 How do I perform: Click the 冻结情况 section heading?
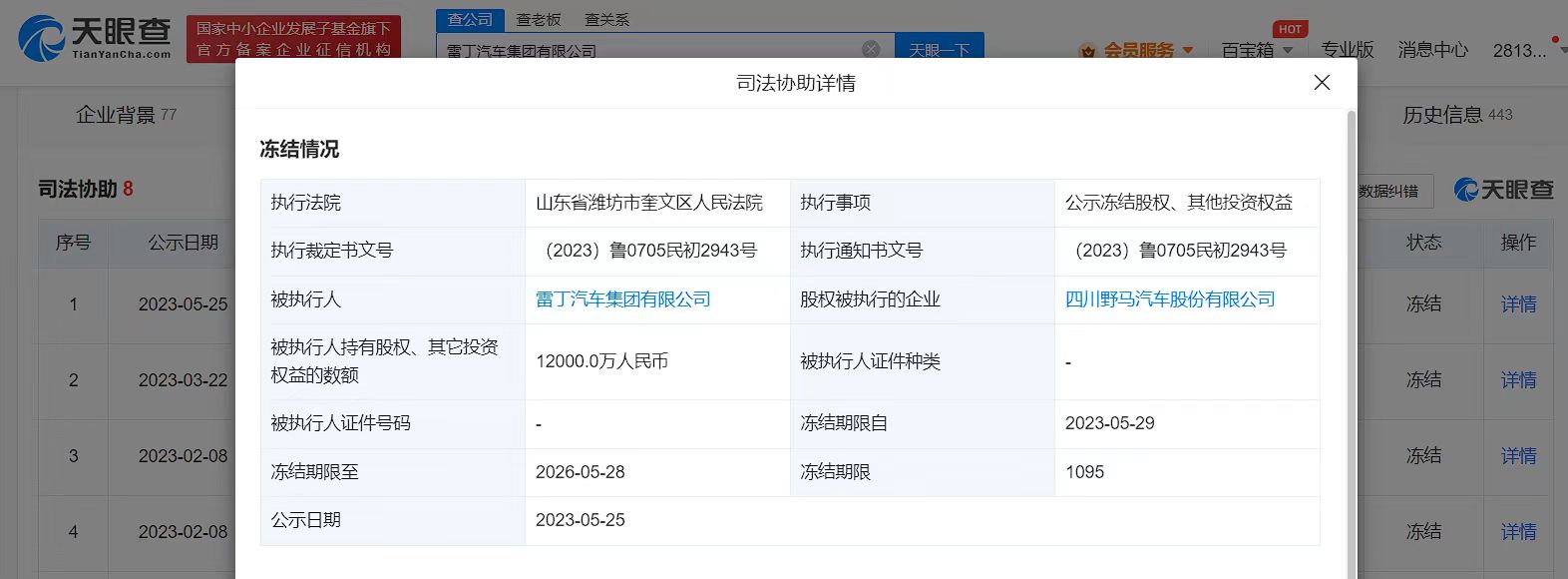[x=299, y=149]
